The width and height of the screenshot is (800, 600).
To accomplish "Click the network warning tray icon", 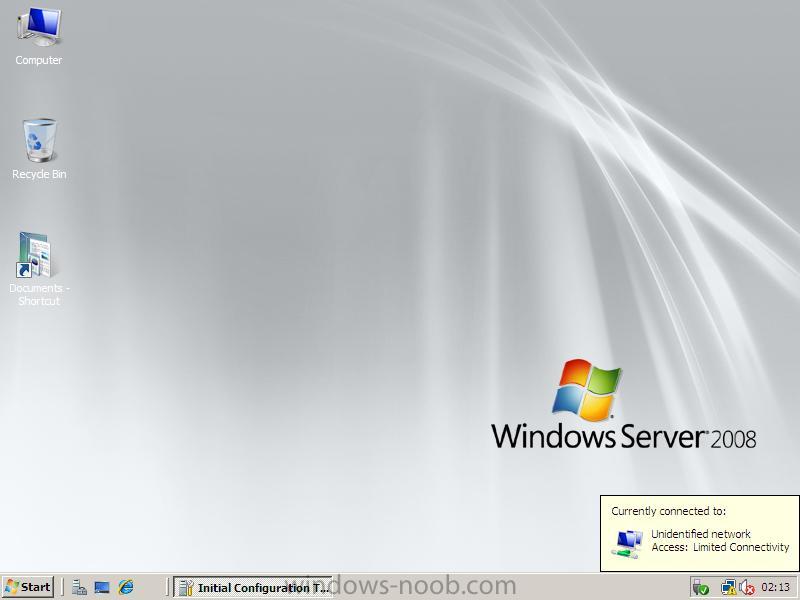I will click(729, 588).
